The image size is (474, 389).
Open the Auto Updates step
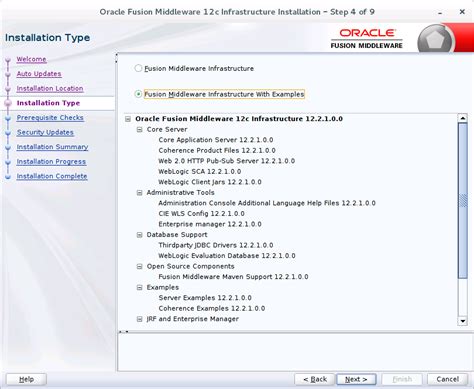[39, 74]
